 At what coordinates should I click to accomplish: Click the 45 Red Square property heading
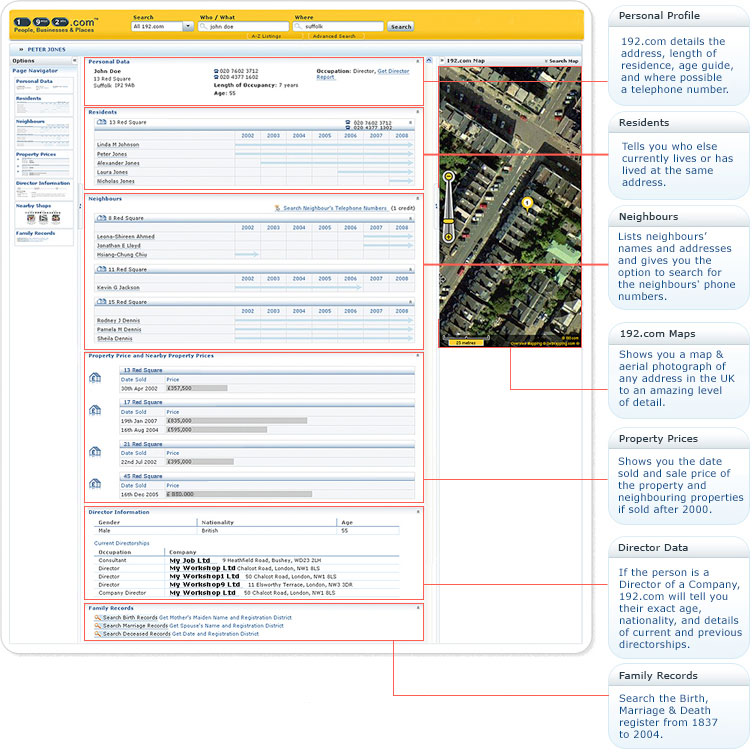point(143,476)
